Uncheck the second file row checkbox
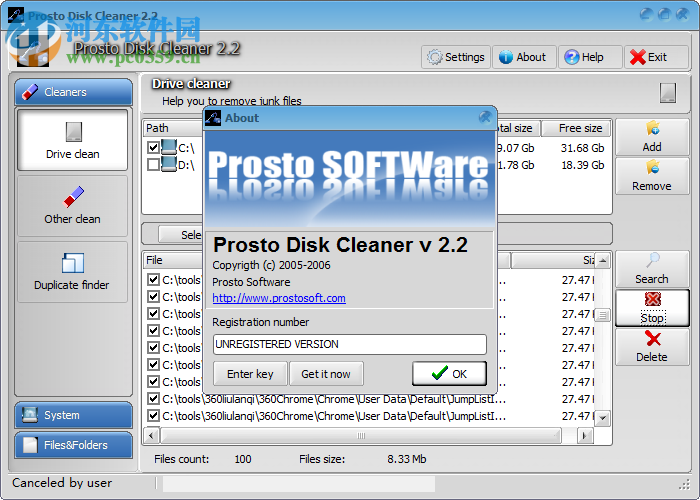 153,297
